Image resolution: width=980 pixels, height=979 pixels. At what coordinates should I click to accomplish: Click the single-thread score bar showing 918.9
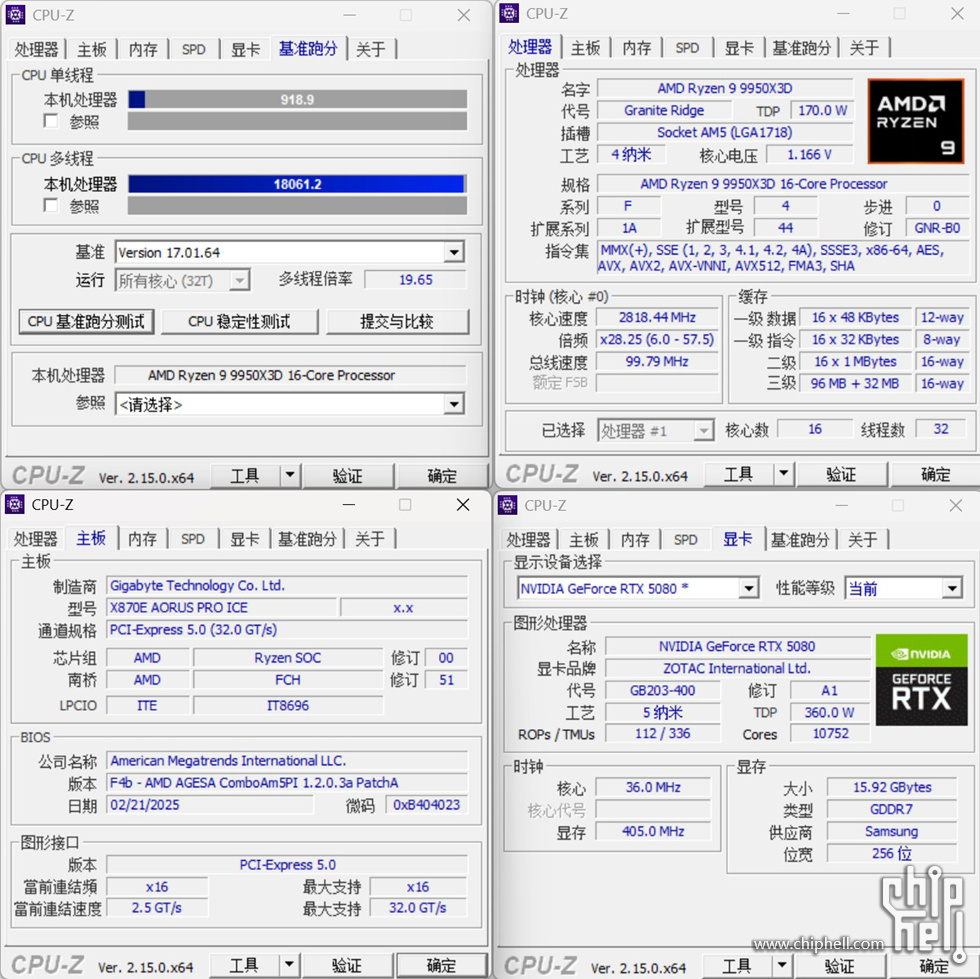[x=298, y=99]
